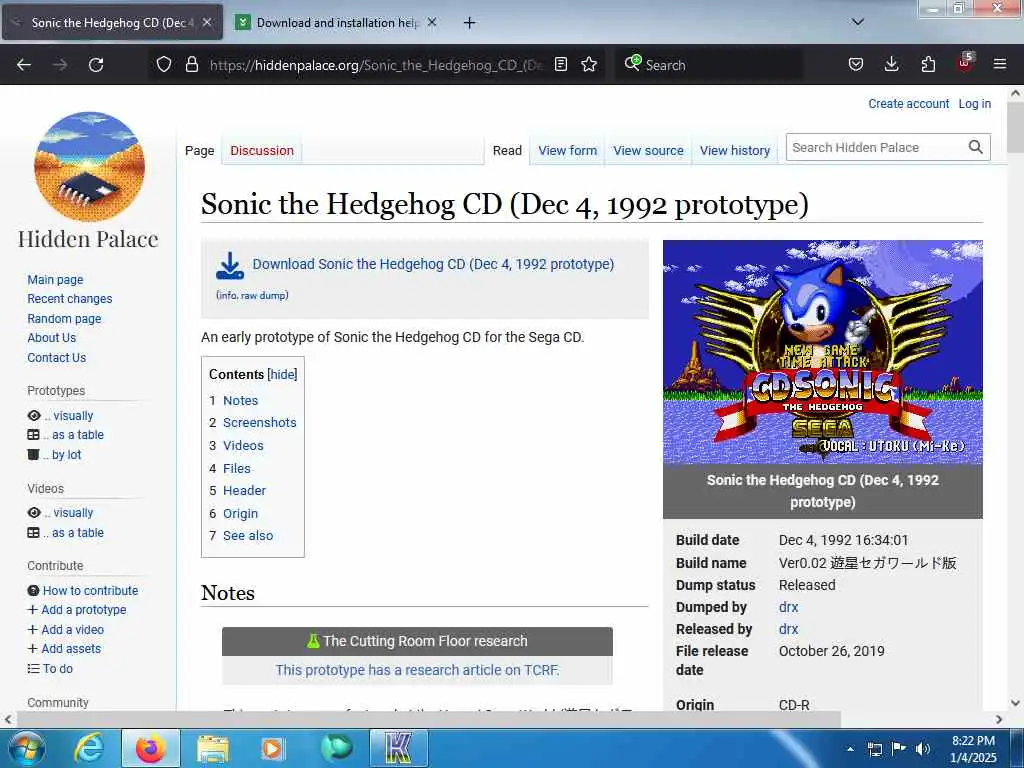The width and height of the screenshot is (1024, 768).
Task: Open the Windows Start button
Action: point(26,749)
